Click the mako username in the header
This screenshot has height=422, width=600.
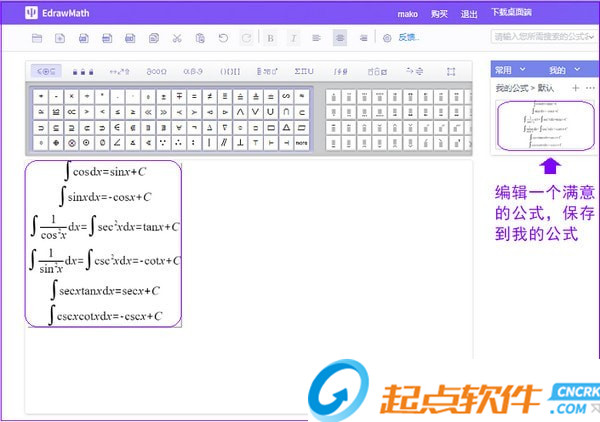click(408, 14)
